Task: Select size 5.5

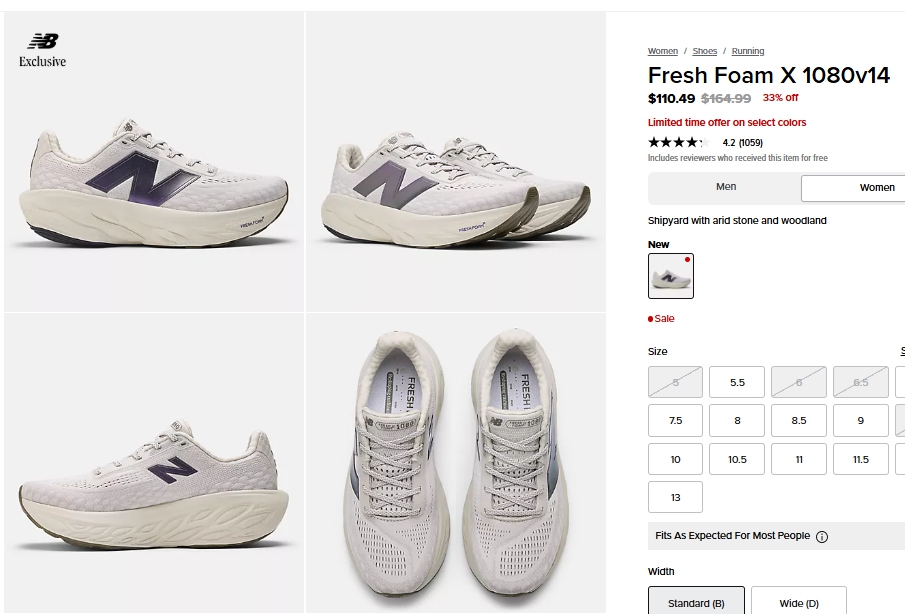Action: [x=737, y=382]
